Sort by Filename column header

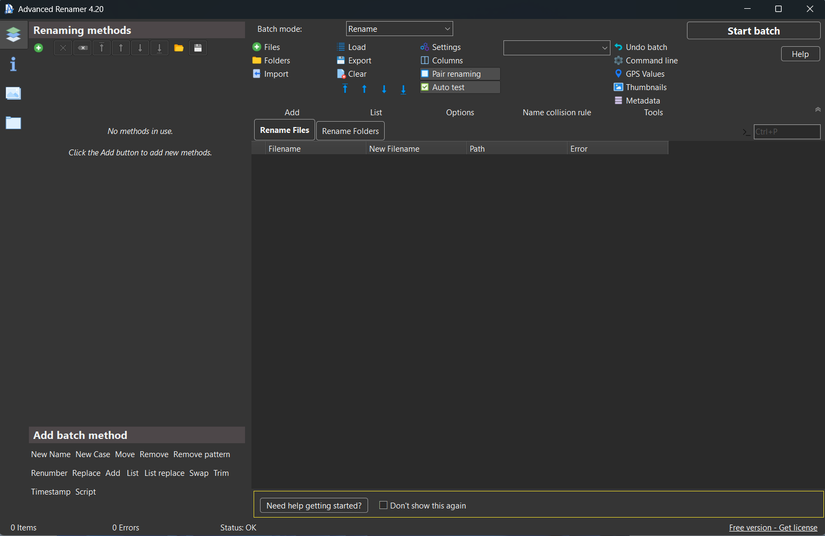pyautogui.click(x=316, y=149)
